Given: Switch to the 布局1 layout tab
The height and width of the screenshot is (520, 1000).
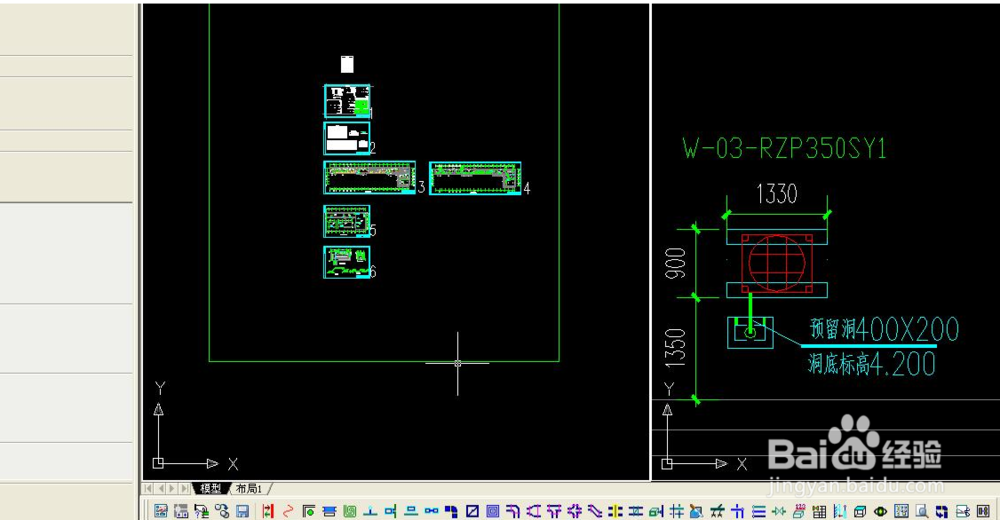Looking at the screenshot, I should point(249,488).
